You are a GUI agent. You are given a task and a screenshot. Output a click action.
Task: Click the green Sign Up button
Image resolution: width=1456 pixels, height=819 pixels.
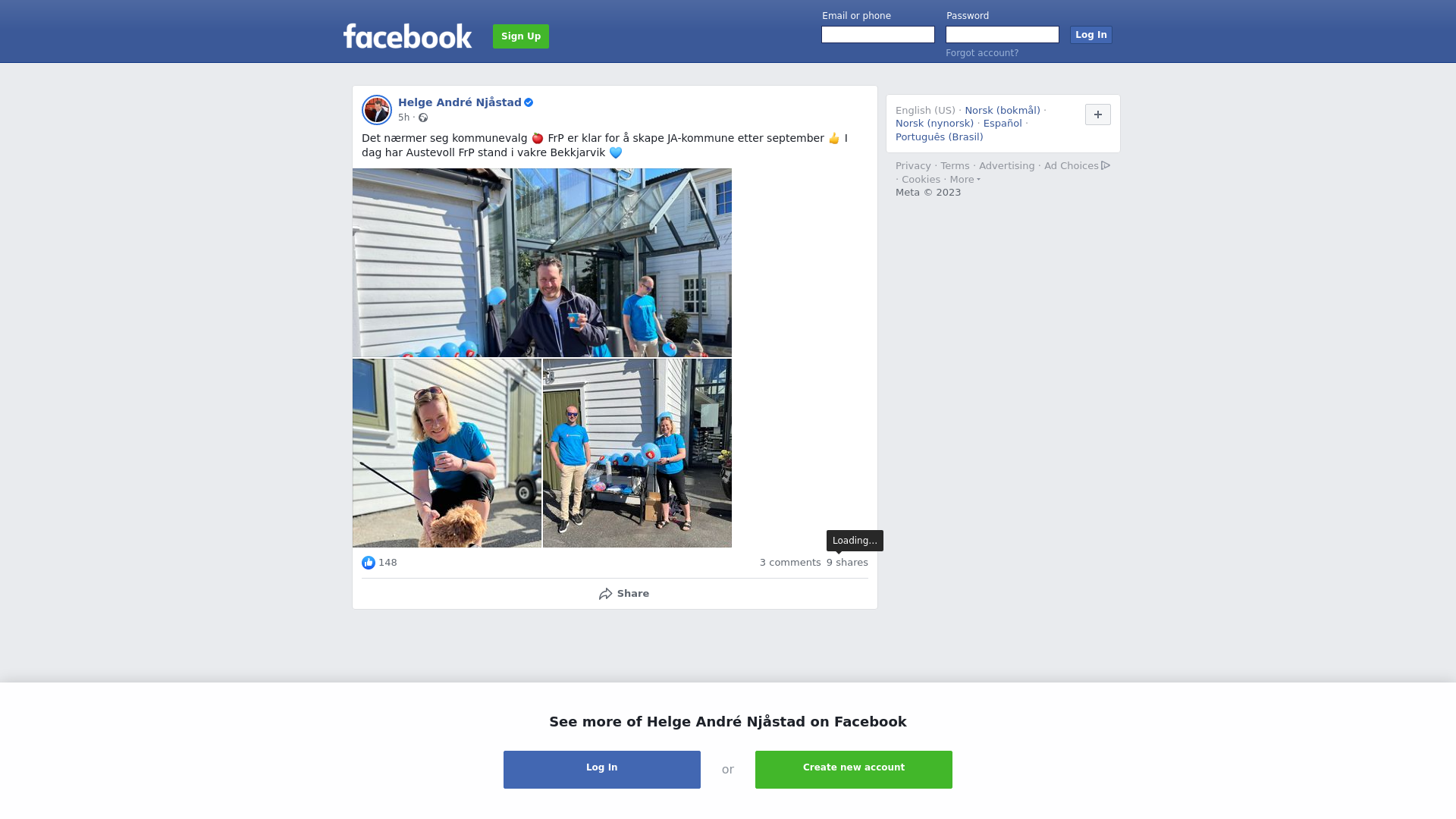click(x=521, y=36)
